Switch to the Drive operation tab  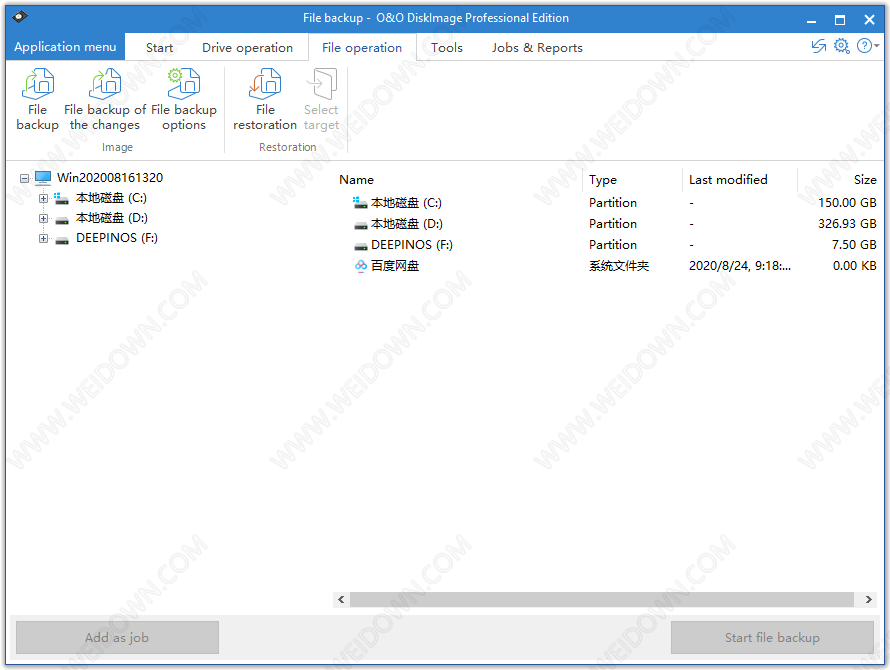coord(247,48)
